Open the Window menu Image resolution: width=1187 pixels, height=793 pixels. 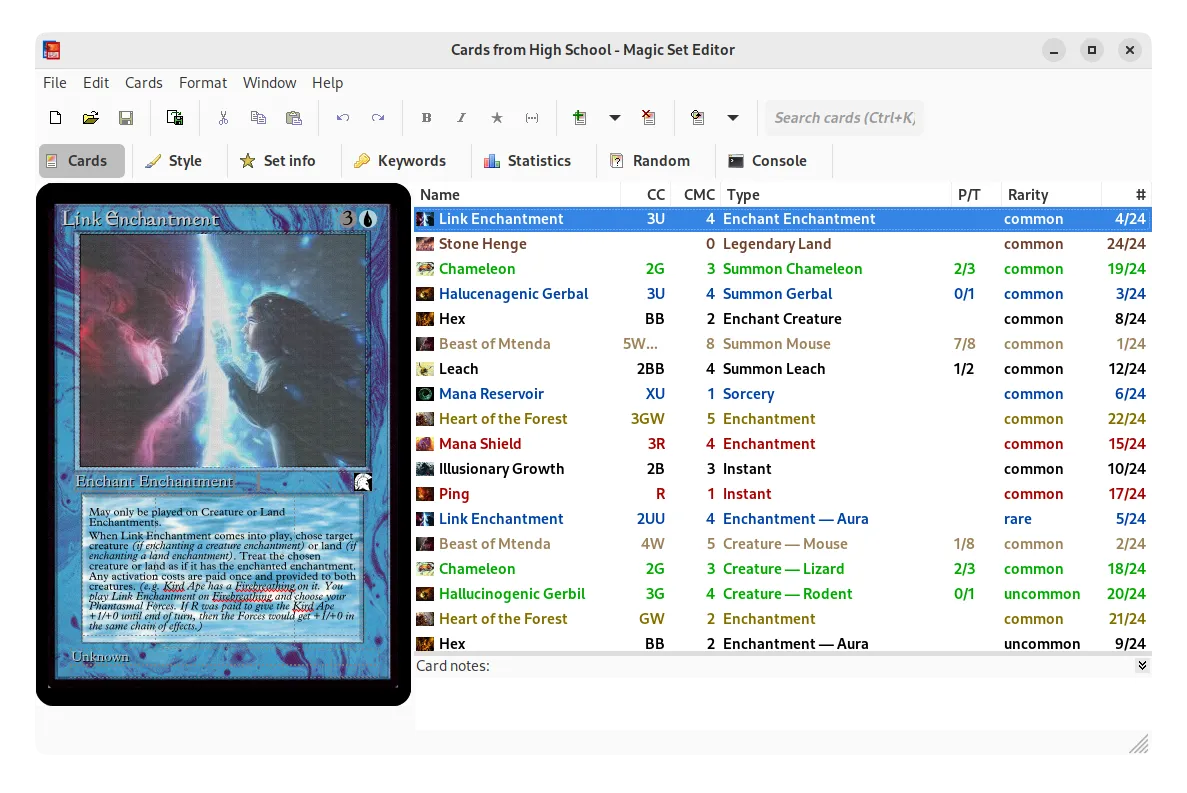269,82
